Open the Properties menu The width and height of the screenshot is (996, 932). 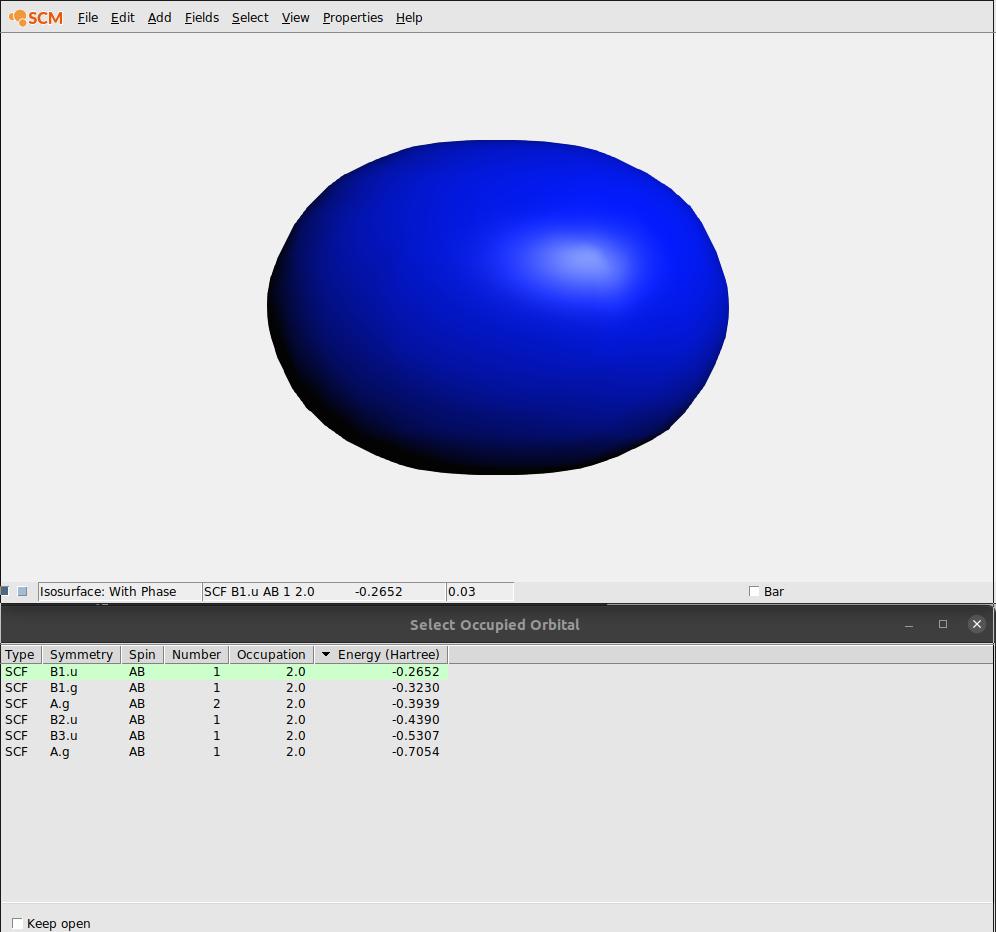tap(352, 17)
